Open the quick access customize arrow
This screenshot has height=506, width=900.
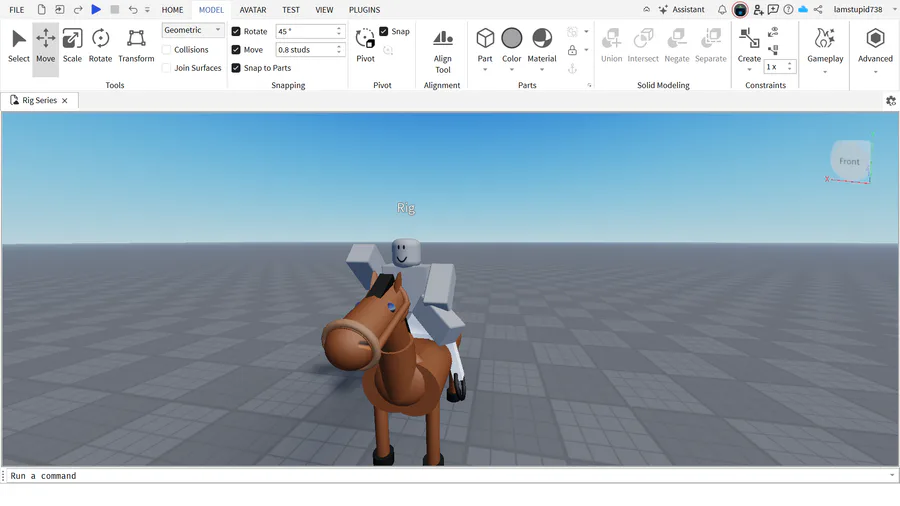pos(147,10)
